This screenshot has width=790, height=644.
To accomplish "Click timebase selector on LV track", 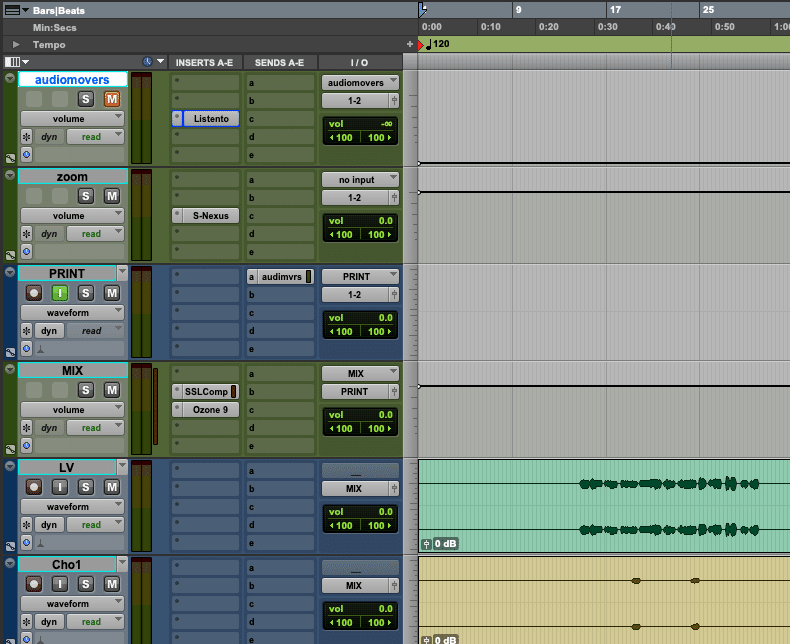I will 27,543.
